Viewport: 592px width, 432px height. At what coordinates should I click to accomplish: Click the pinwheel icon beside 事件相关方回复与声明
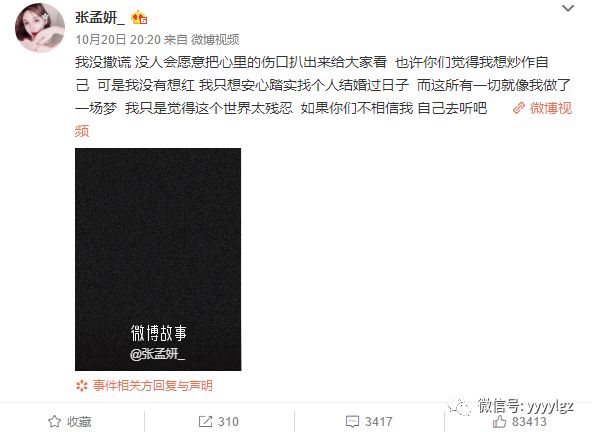pos(82,386)
